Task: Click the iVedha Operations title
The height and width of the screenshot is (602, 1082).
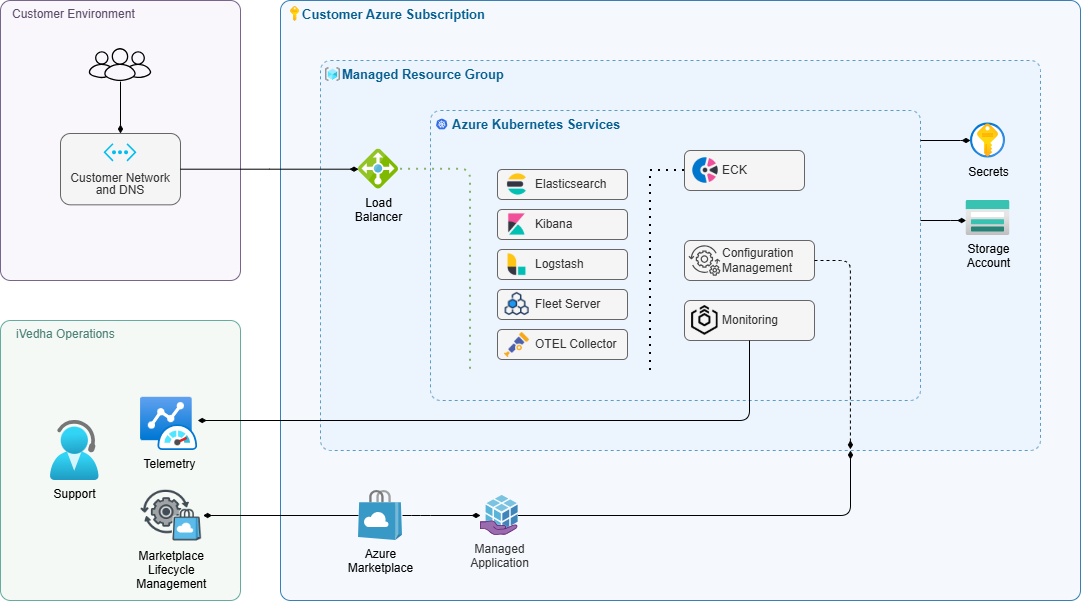Action: 65,334
